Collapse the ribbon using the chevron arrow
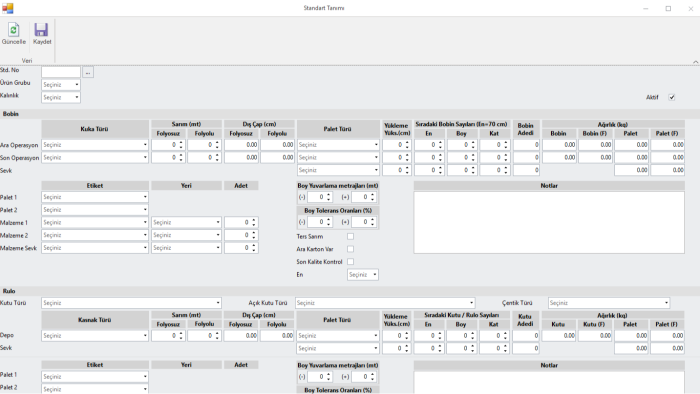The width and height of the screenshot is (700, 394). tap(696, 62)
